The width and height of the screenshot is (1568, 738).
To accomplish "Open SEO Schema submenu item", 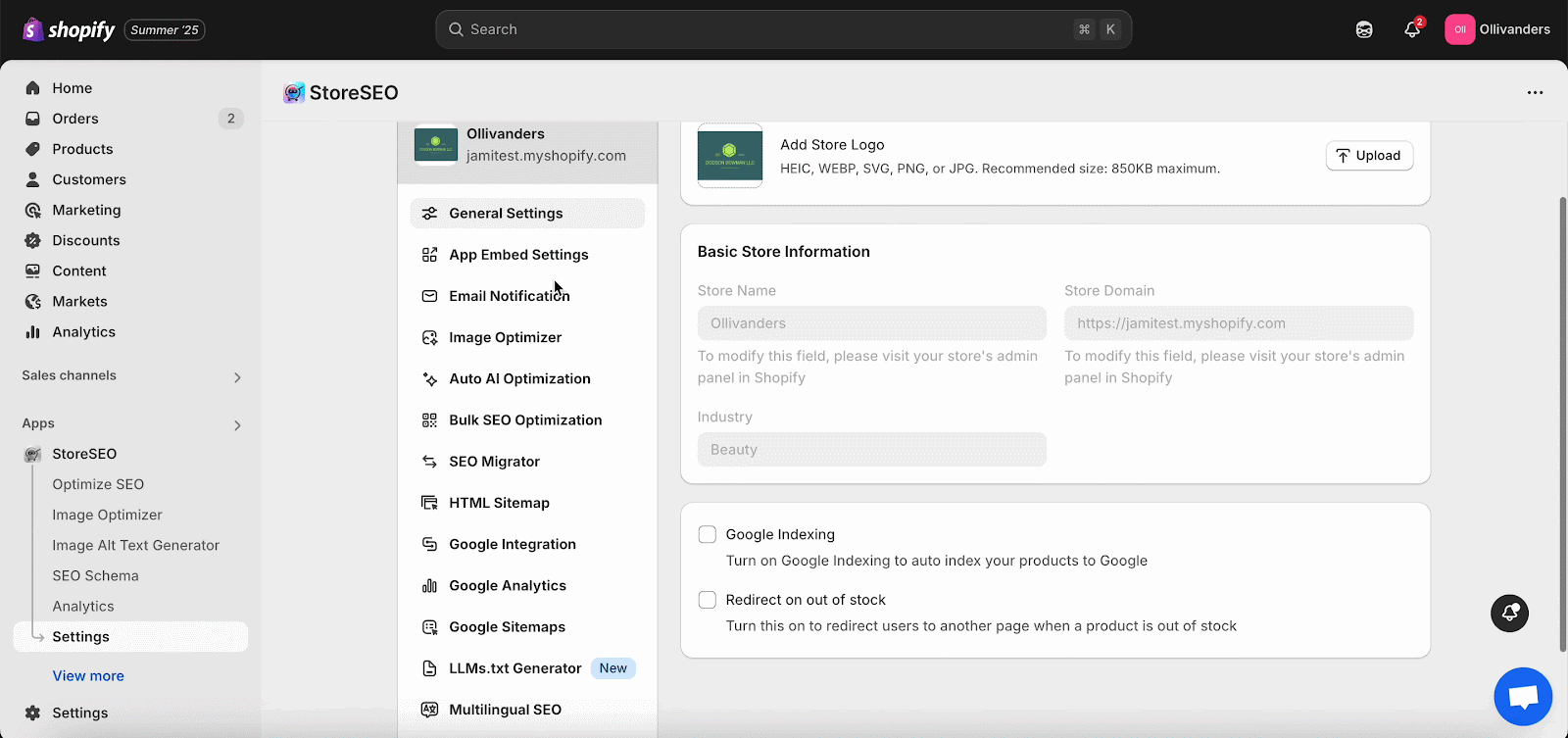I will pyautogui.click(x=95, y=575).
